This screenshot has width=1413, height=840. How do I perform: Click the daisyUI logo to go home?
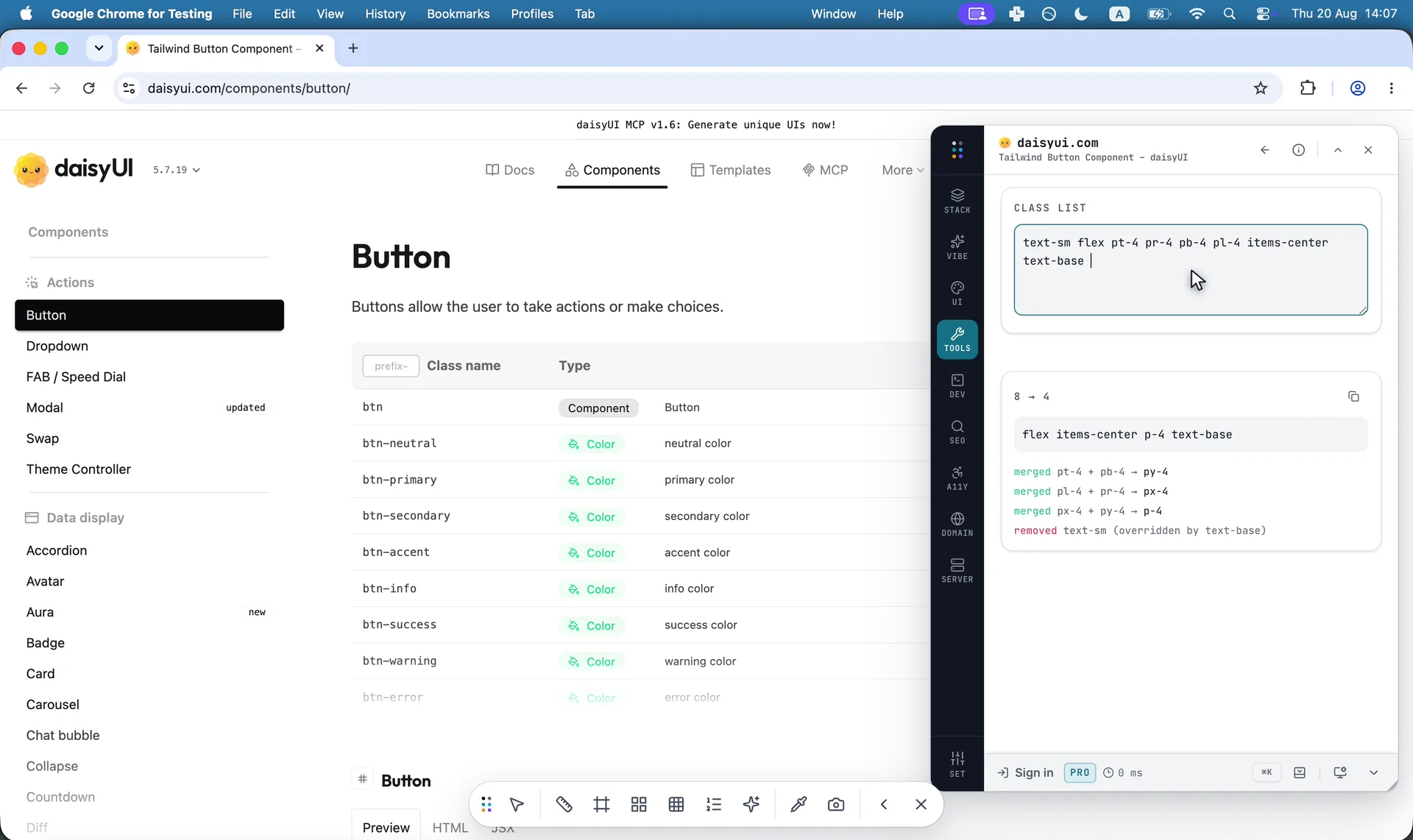click(x=74, y=169)
